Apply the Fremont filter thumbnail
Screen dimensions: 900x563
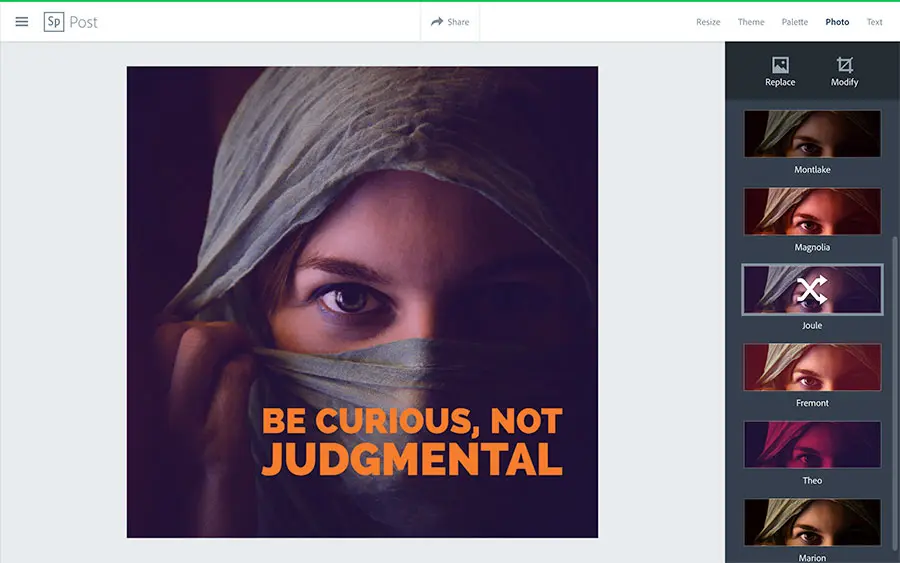click(x=812, y=367)
